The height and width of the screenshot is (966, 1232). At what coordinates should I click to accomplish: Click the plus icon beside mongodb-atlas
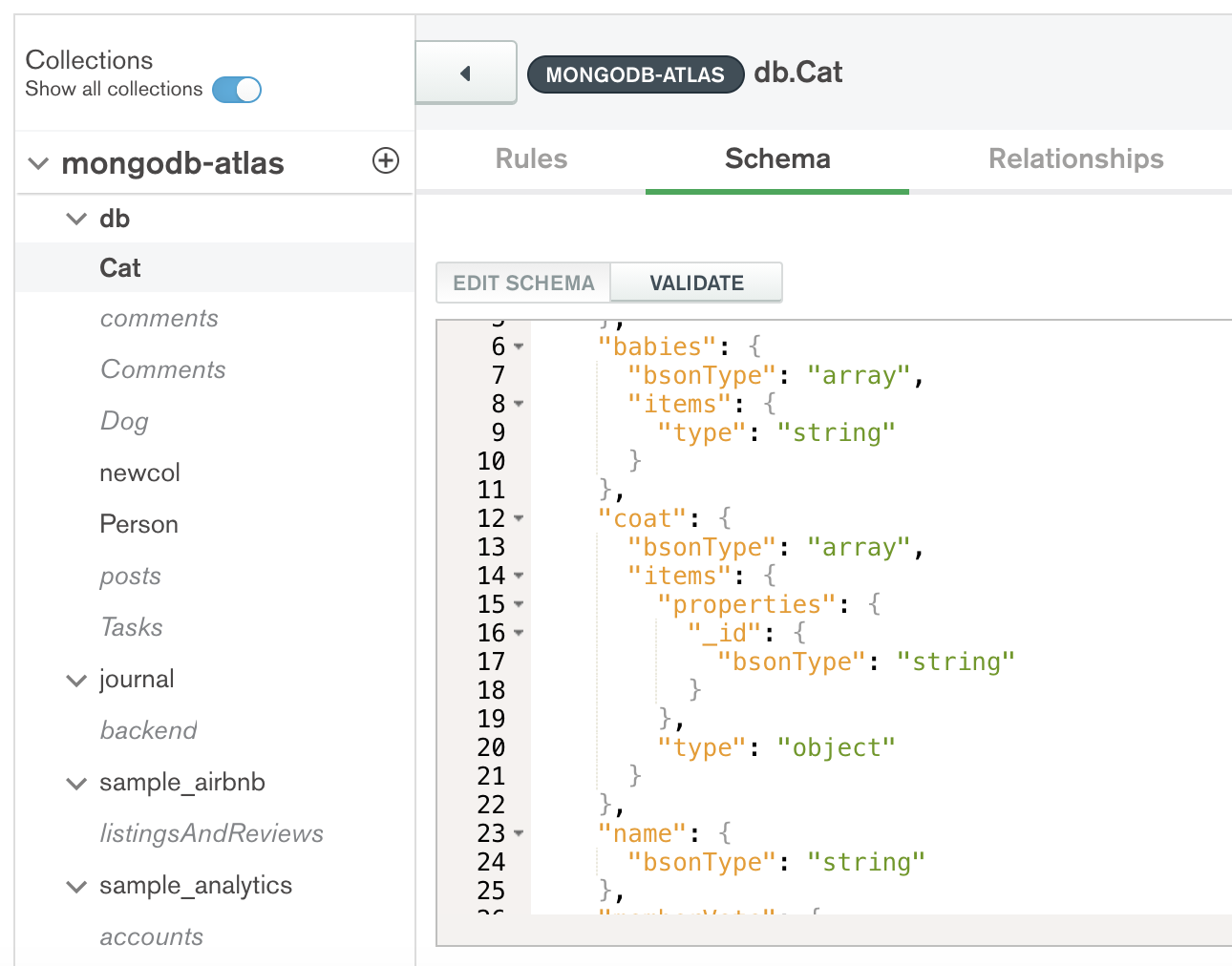coord(386,160)
